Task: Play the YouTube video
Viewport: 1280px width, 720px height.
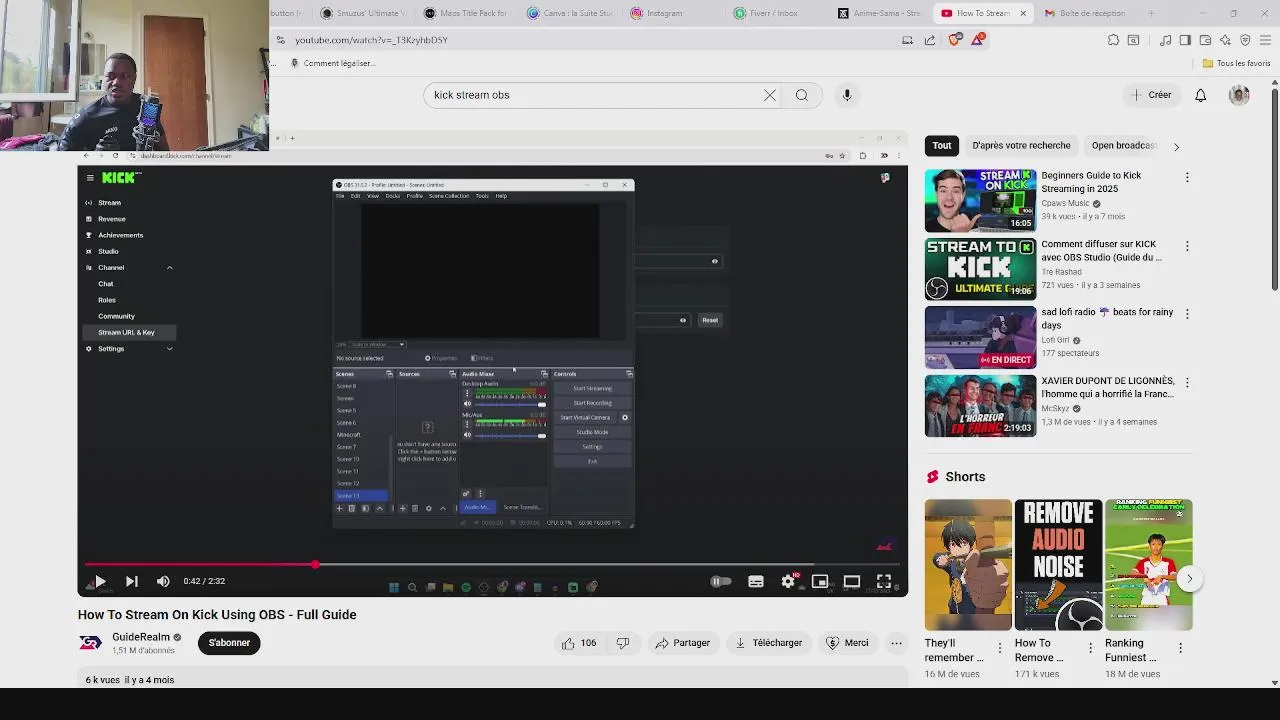Action: pyautogui.click(x=99, y=581)
